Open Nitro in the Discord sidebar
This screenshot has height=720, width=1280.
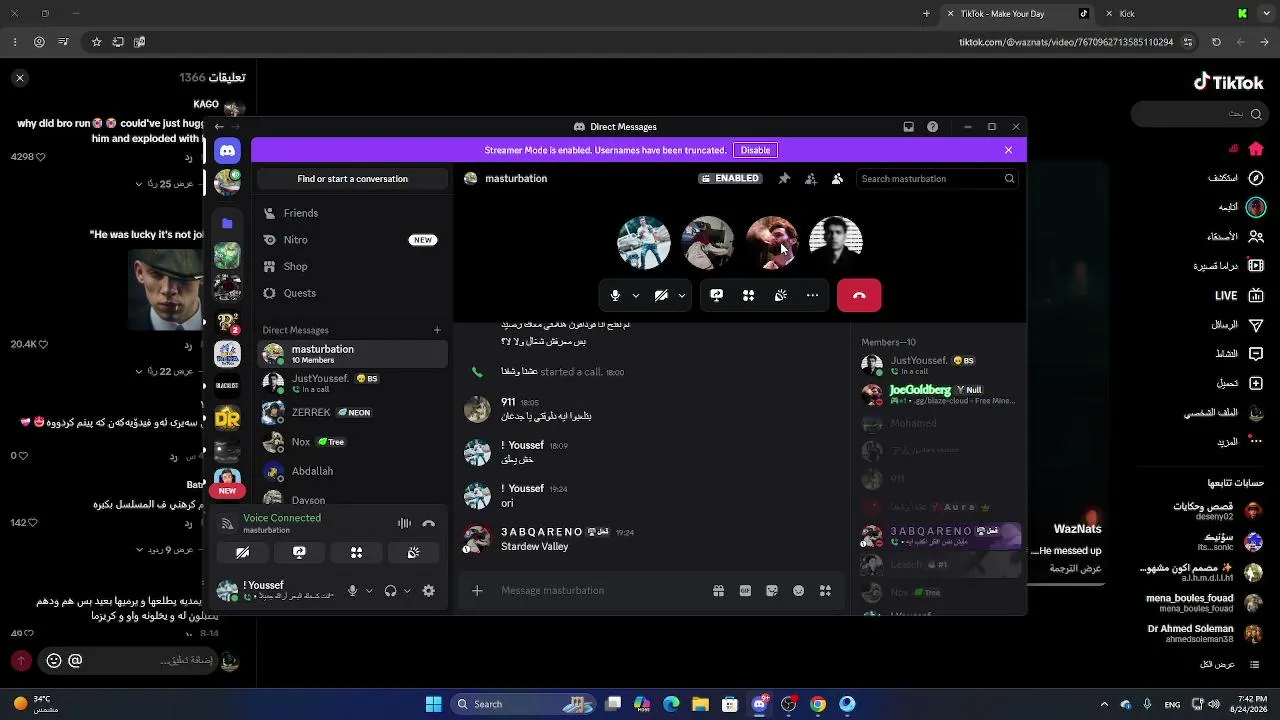[352, 240]
